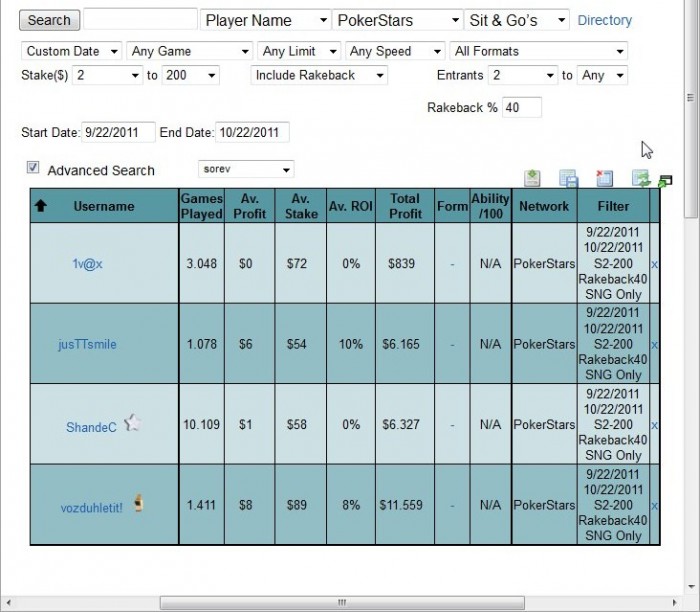Open the Directory link
The height and width of the screenshot is (612, 700).
(604, 20)
